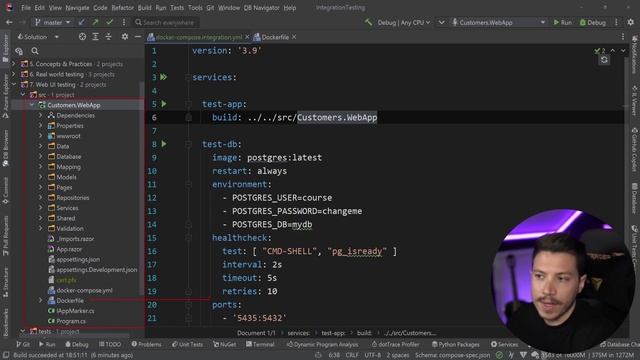Fold the environment block in gutter
640x360 pixels.
[188, 184]
